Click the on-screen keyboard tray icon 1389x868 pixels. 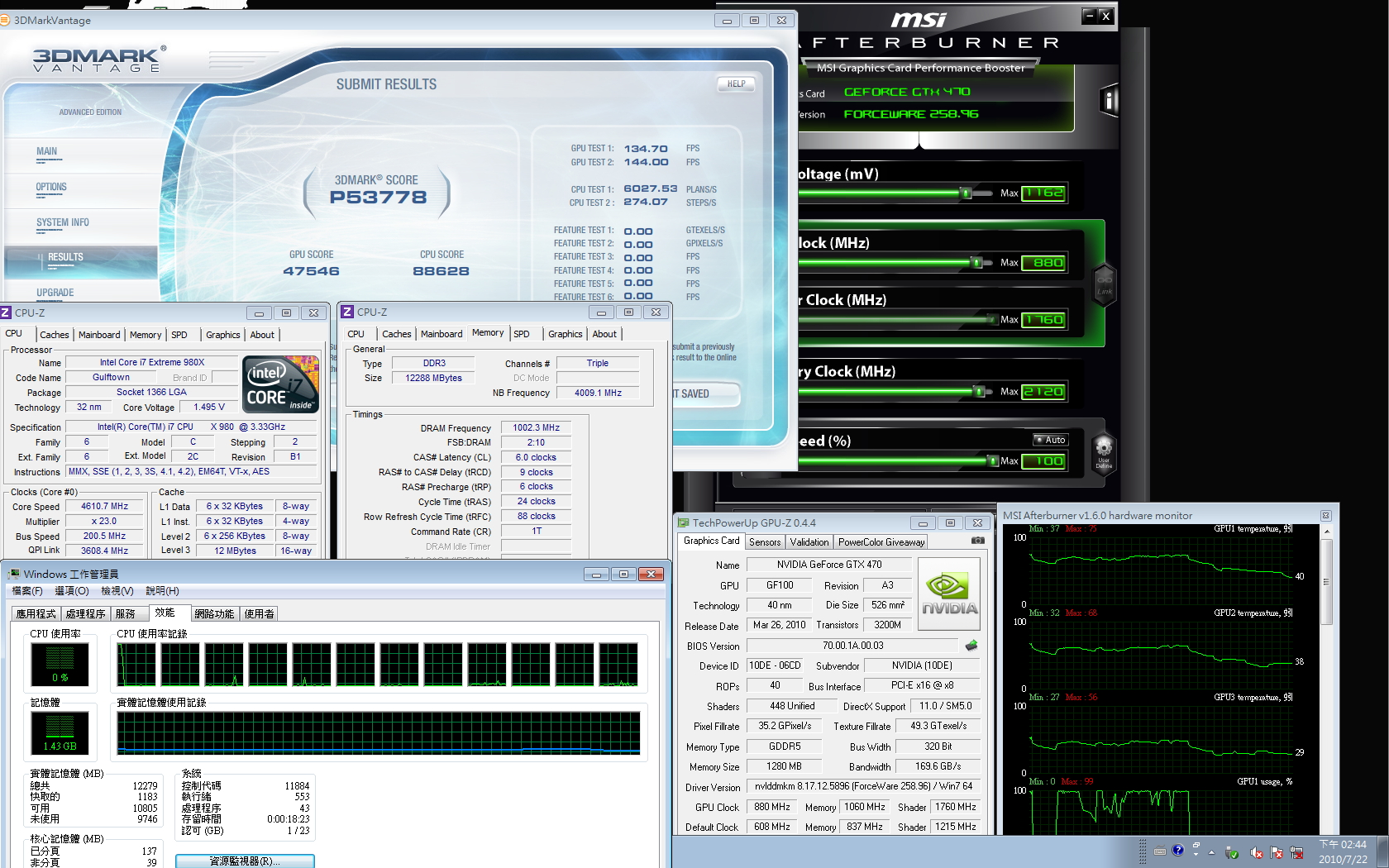click(1160, 851)
